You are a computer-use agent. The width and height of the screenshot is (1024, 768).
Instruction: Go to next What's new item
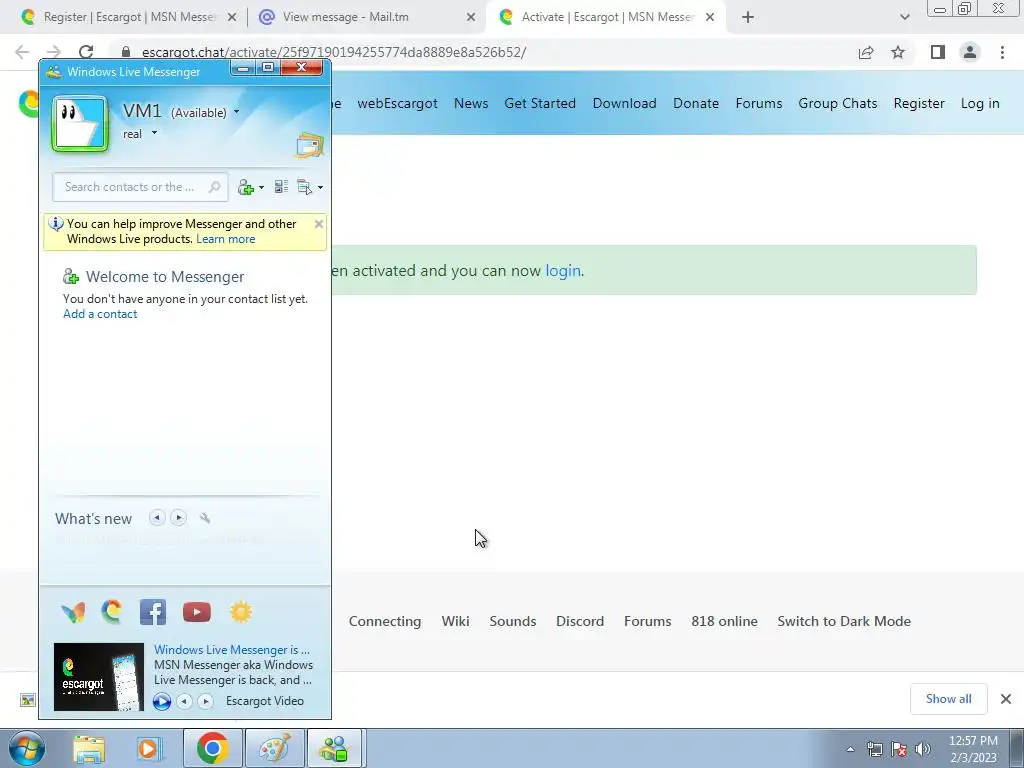(x=178, y=518)
